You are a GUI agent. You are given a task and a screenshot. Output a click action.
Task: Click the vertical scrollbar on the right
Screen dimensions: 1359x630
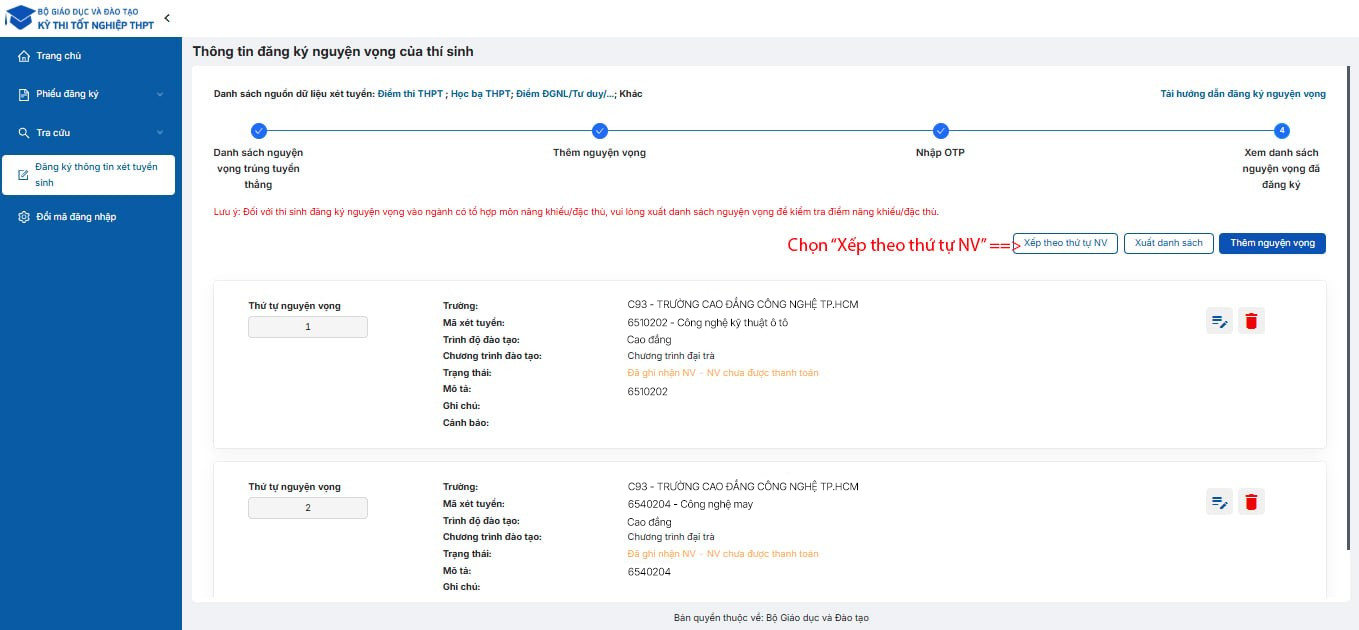tap(1354, 300)
